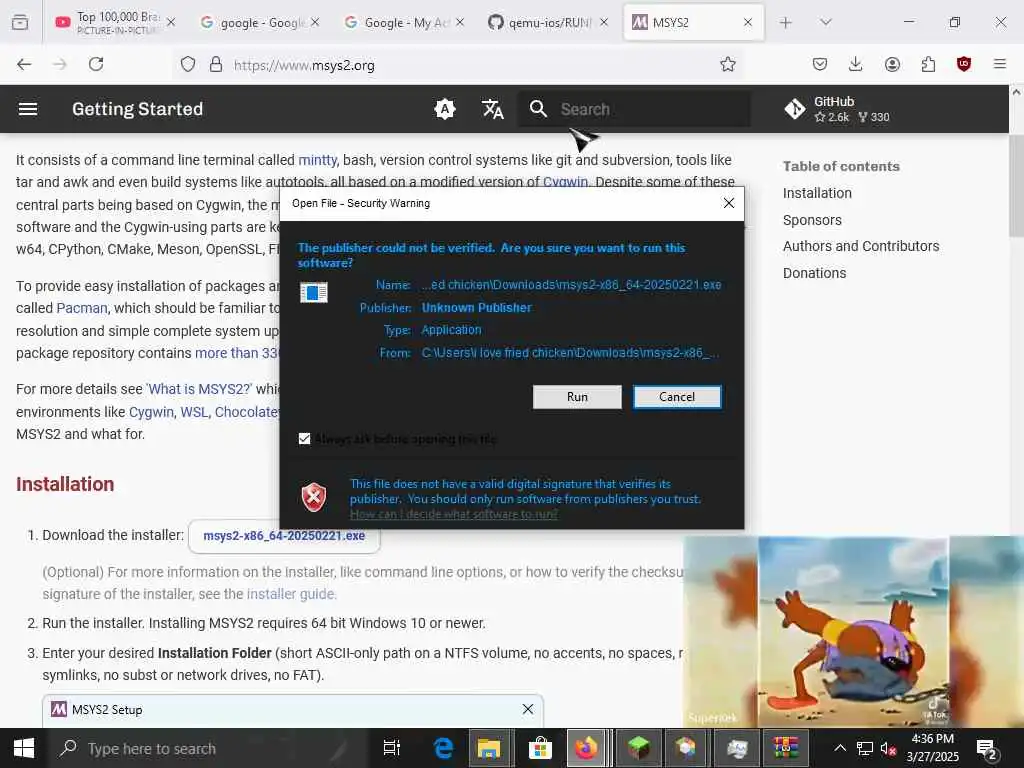Jump to Sponsors in table of contents
The width and height of the screenshot is (1024, 768).
click(812, 220)
